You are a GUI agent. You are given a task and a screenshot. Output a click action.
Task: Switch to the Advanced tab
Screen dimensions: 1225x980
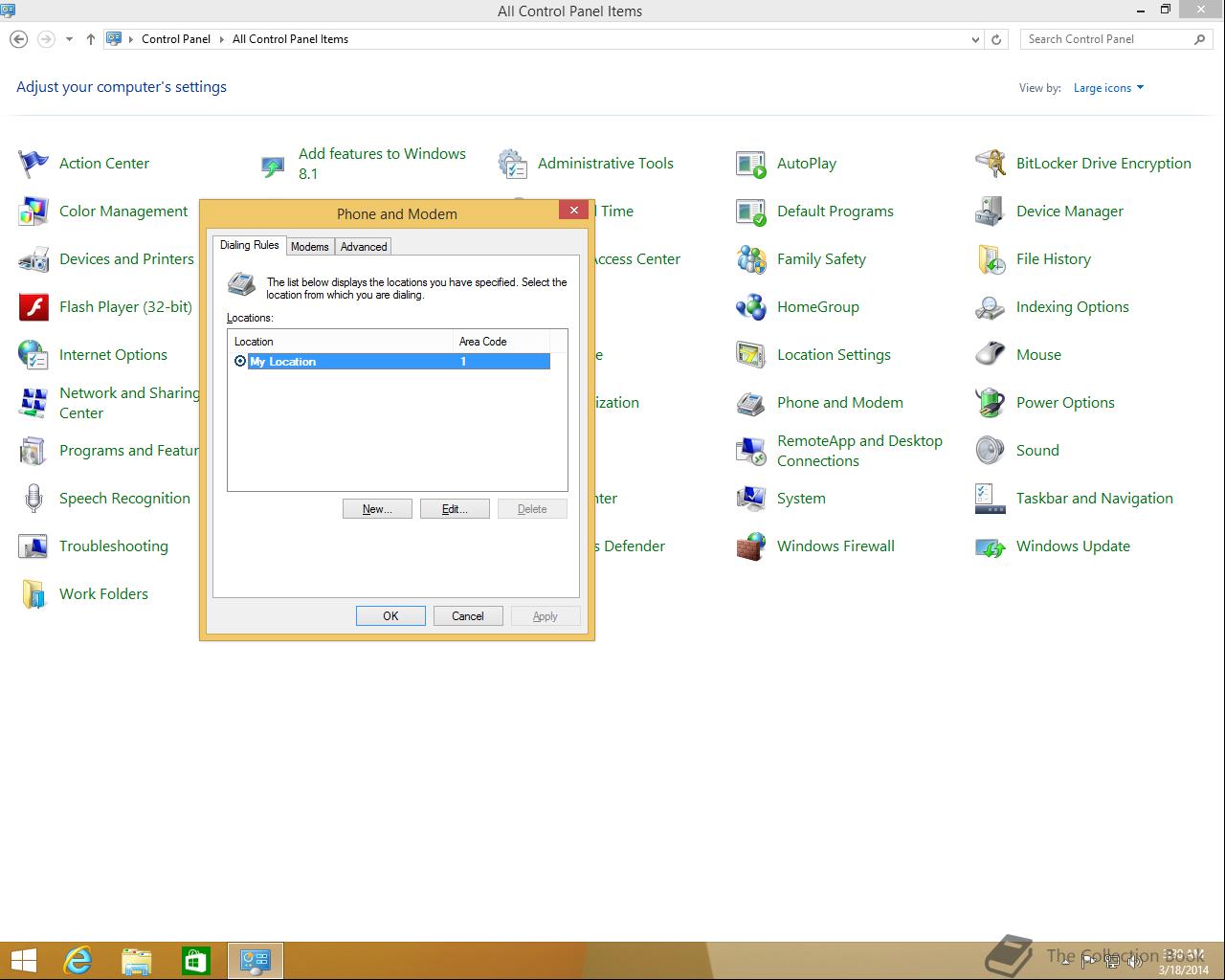click(364, 247)
